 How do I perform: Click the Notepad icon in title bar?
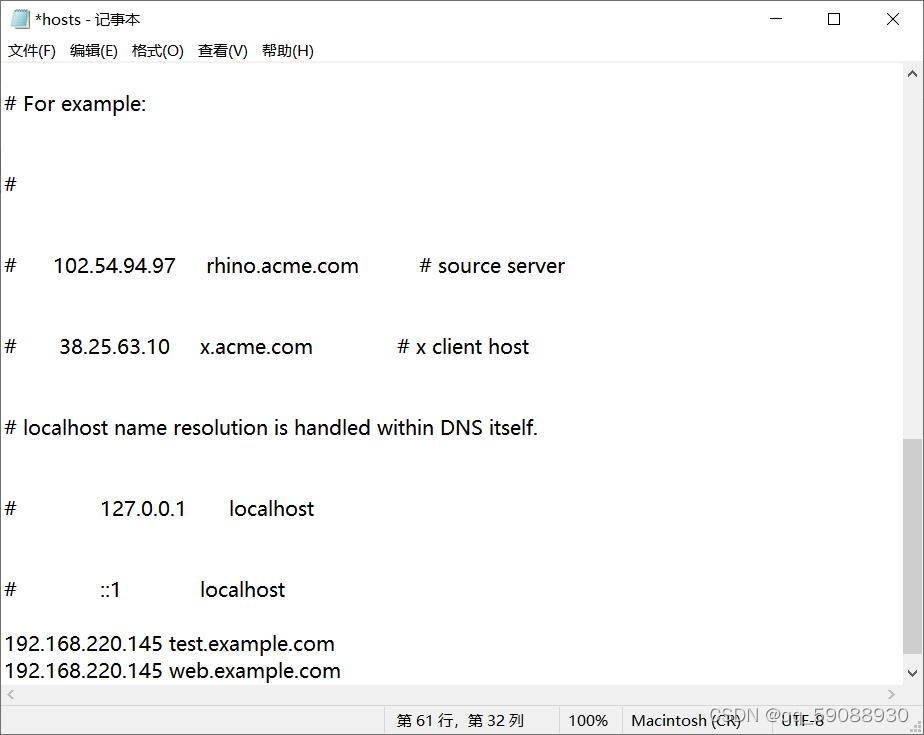[19, 19]
